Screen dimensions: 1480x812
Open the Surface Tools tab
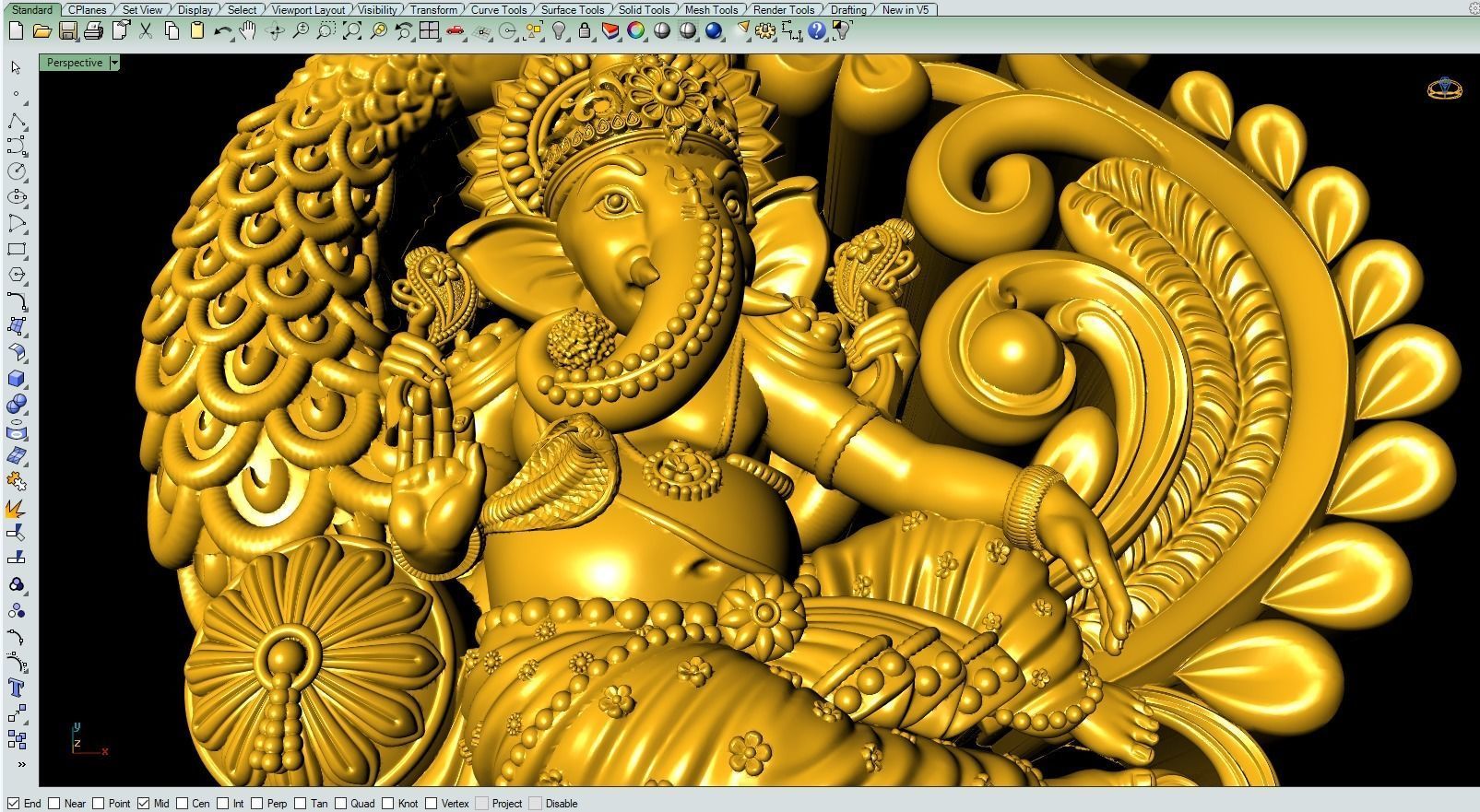573,9
